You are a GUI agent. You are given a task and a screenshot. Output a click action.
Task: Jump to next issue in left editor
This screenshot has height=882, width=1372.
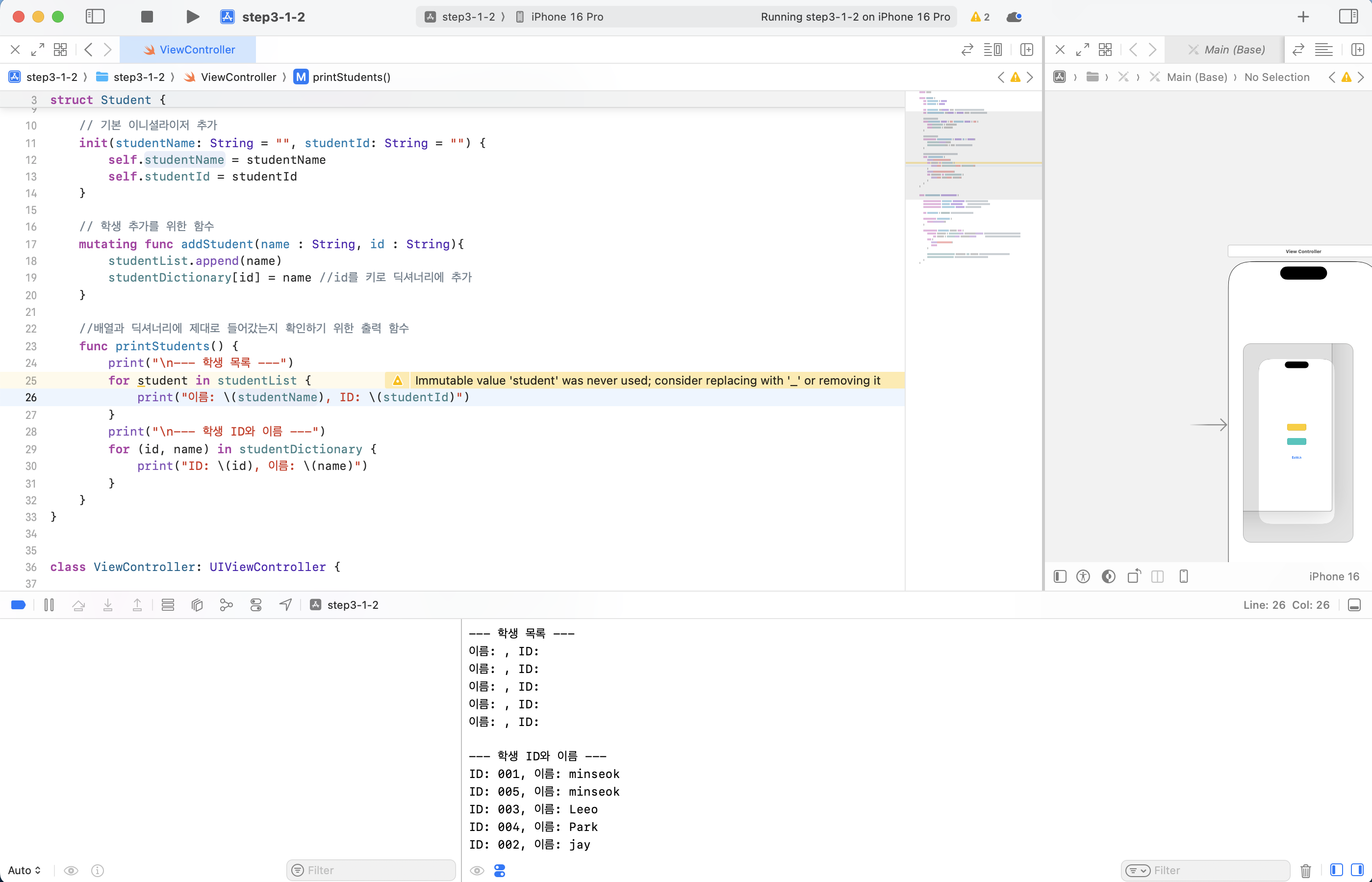[1030, 78]
